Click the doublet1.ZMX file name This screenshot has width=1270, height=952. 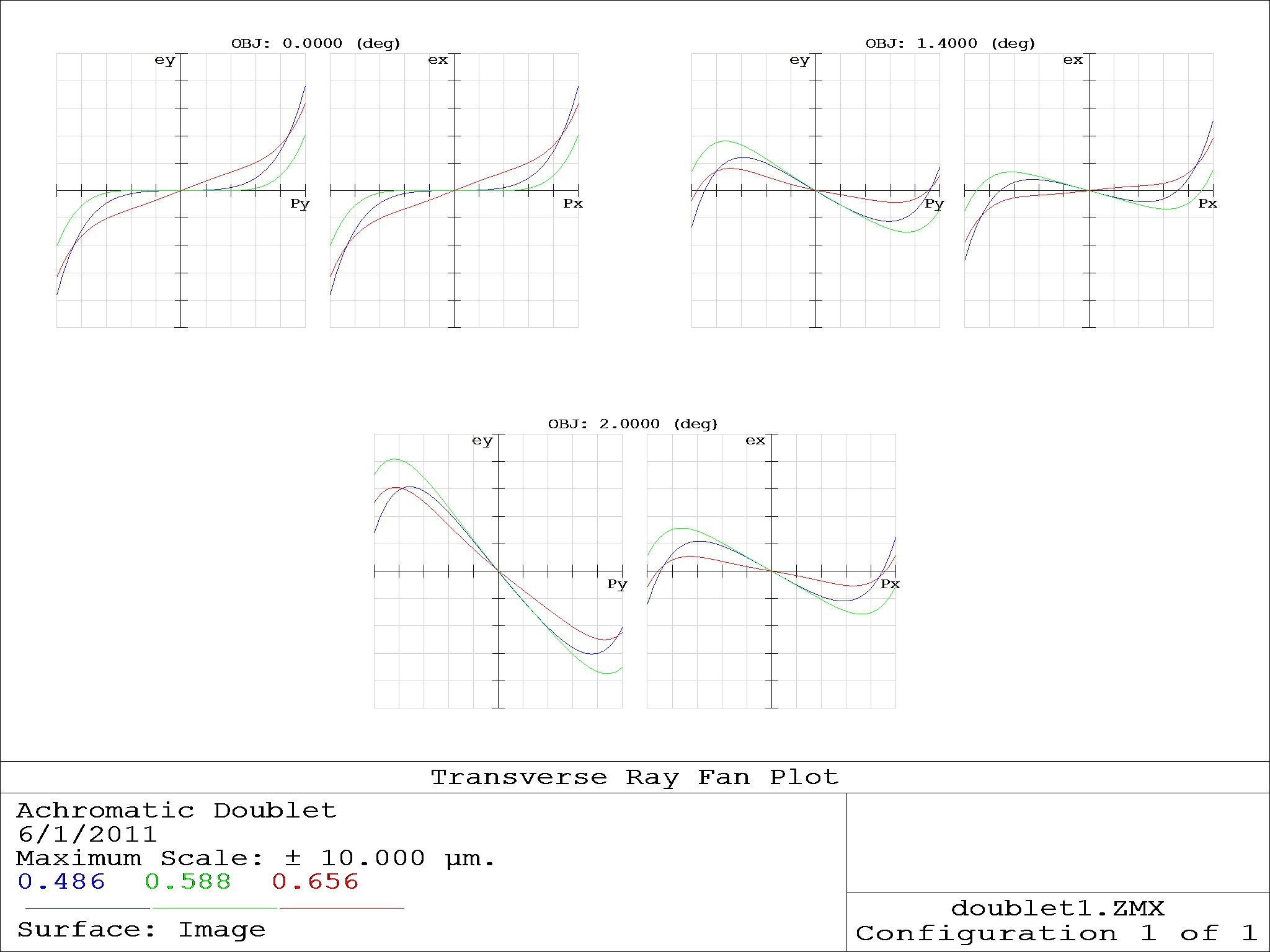click(x=1057, y=909)
